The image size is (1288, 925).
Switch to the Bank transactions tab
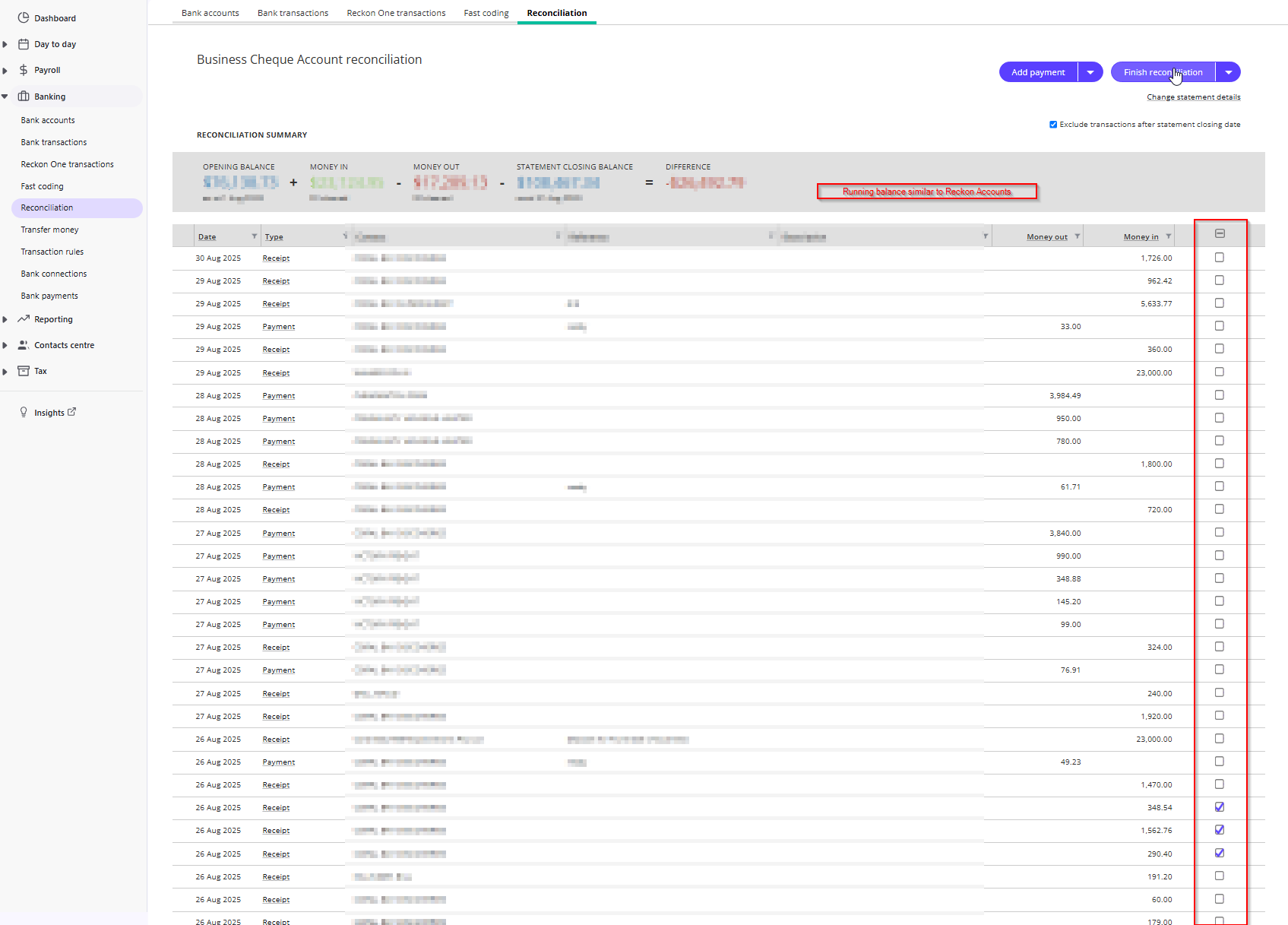click(293, 13)
